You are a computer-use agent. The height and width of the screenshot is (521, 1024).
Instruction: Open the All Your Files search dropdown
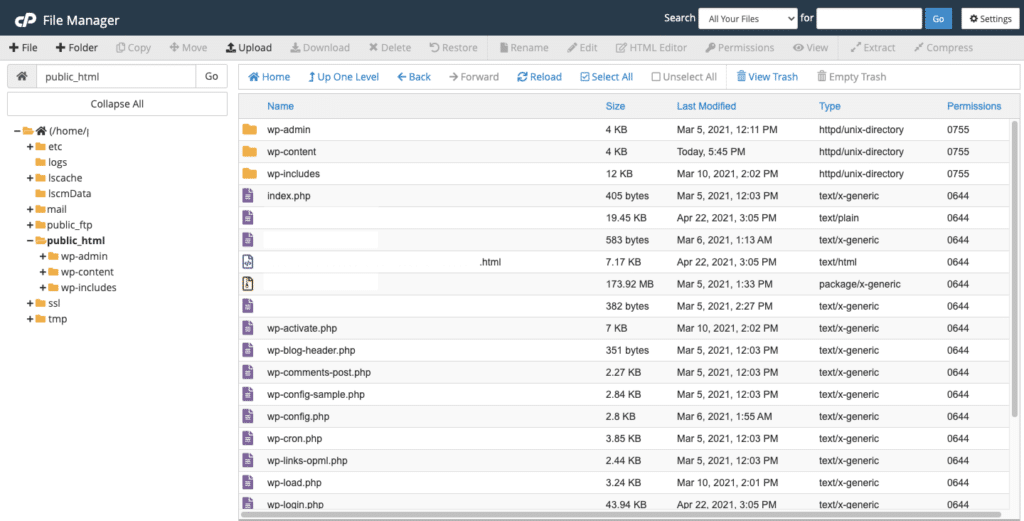pos(748,19)
